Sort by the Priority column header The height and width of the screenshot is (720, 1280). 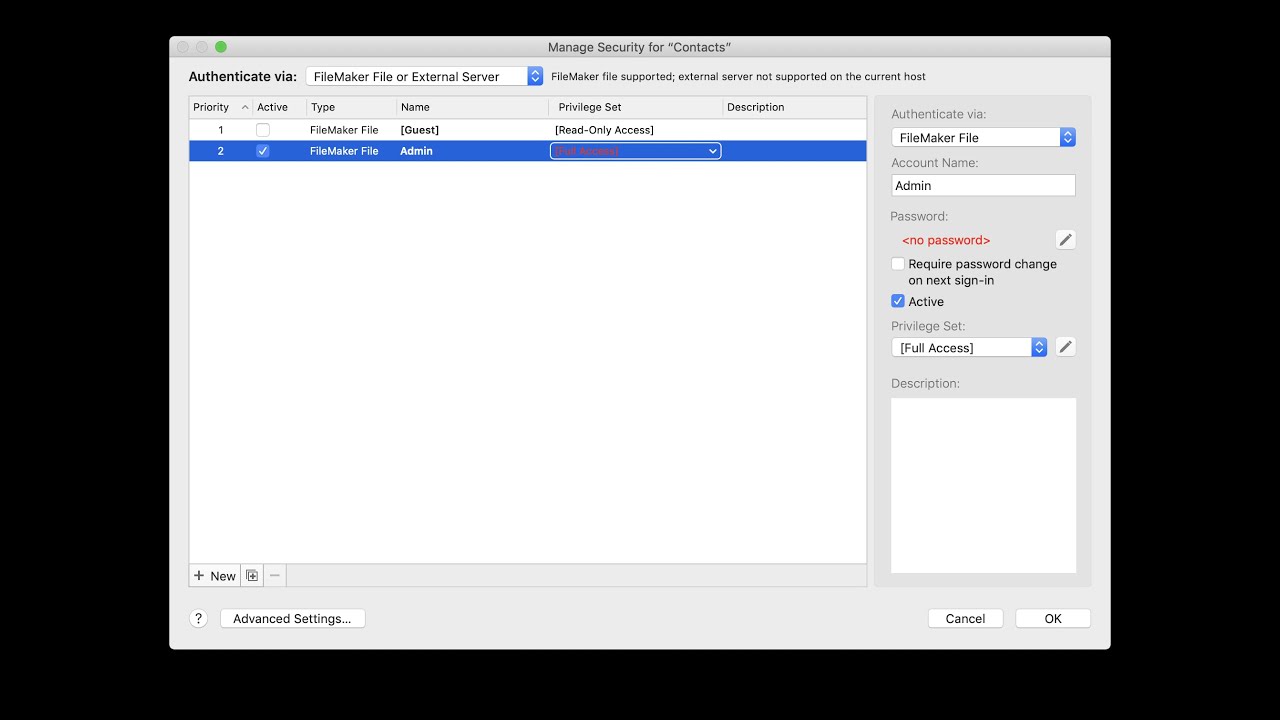220,107
